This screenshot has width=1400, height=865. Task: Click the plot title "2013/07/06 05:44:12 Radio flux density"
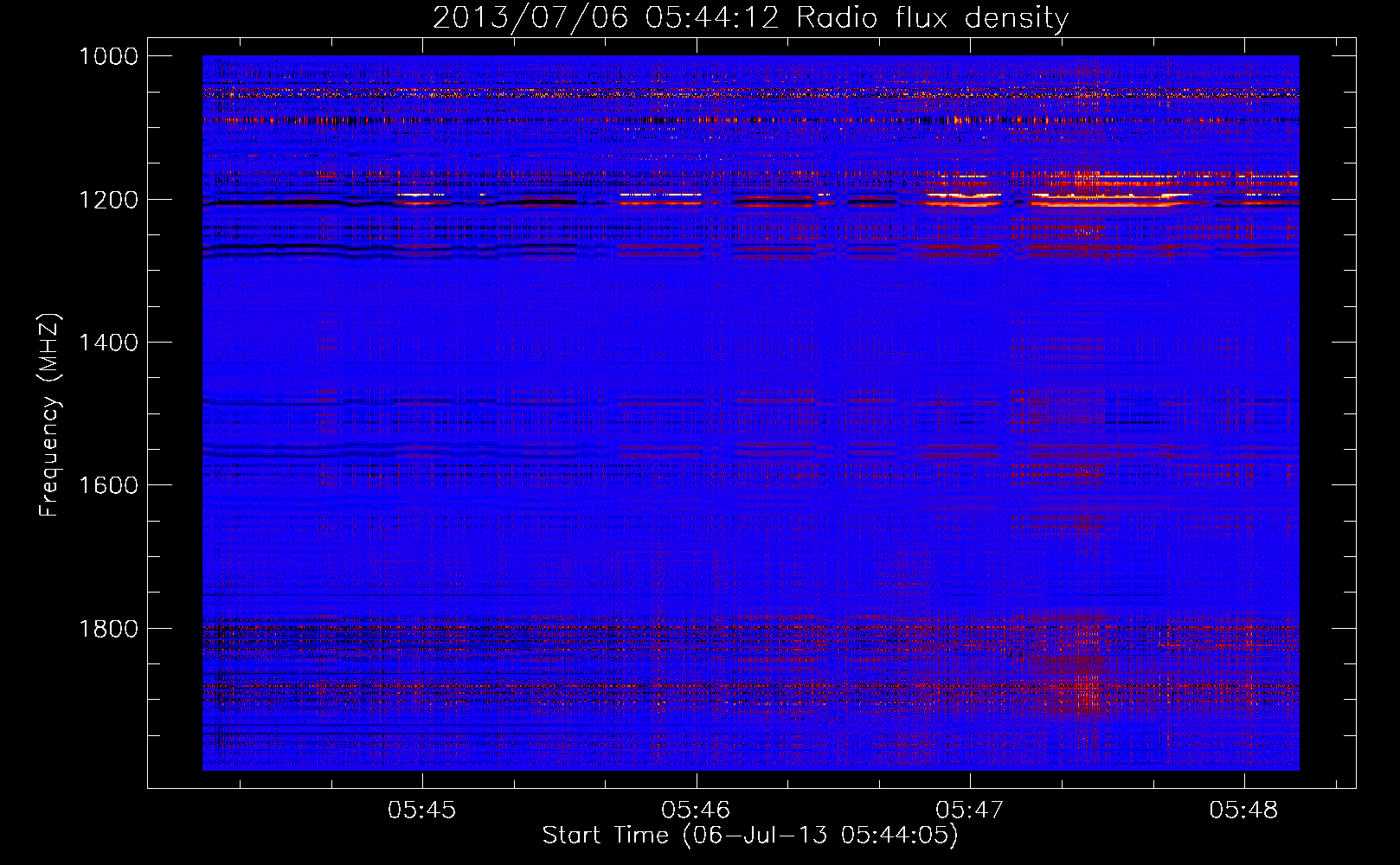click(751, 18)
